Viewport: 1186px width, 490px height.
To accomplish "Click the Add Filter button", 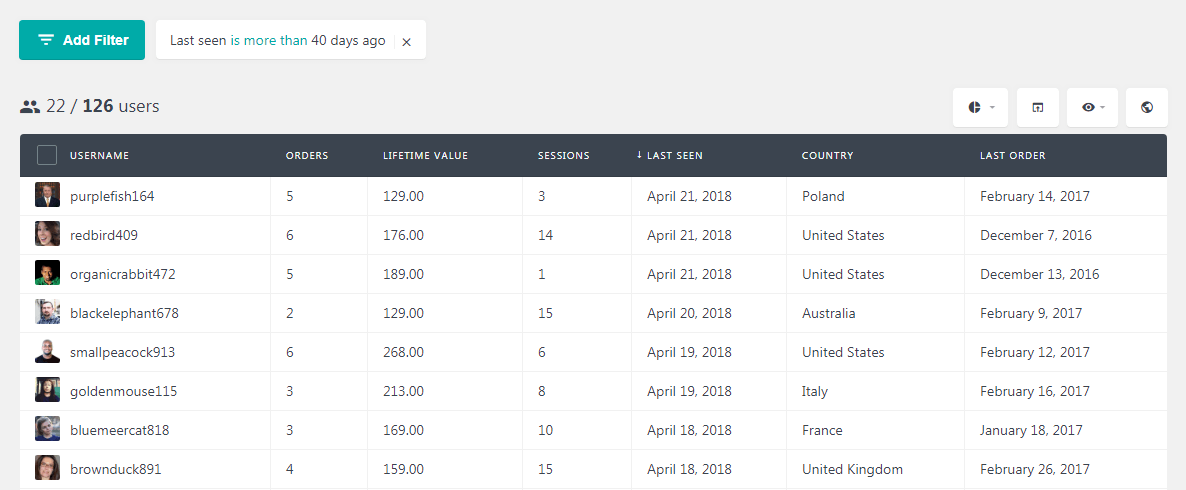I will pos(82,40).
